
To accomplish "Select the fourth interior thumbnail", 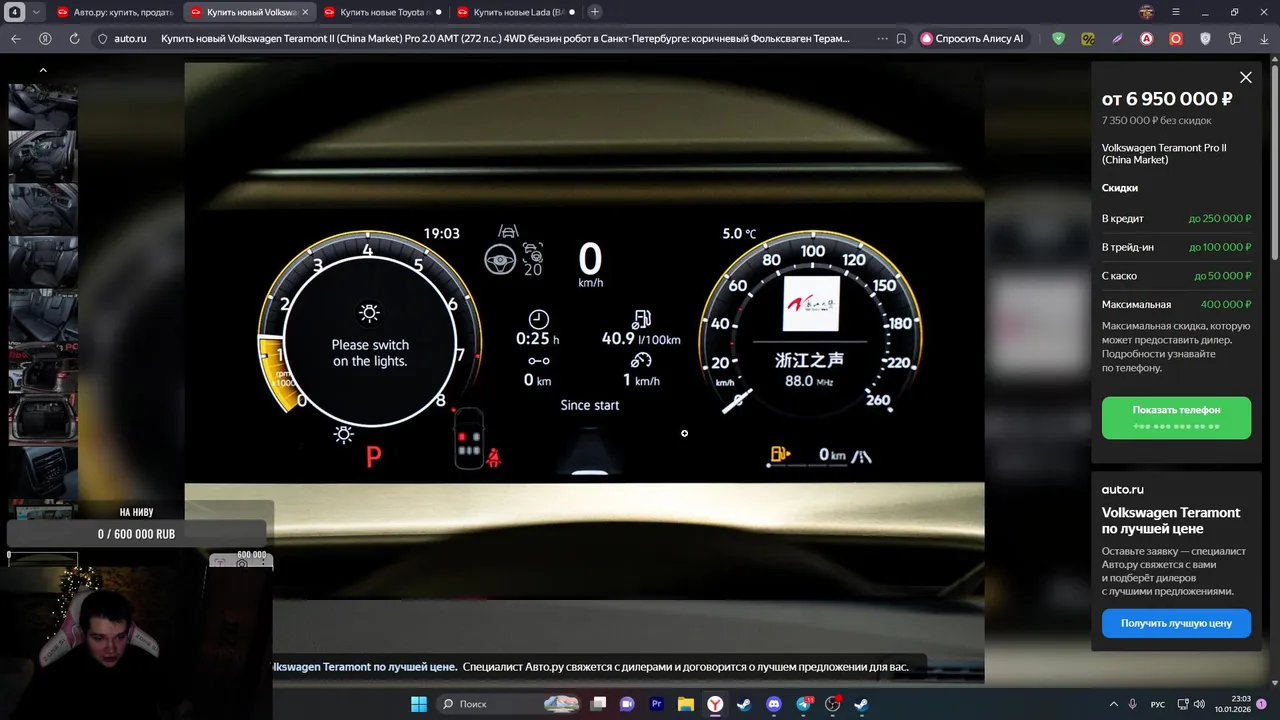I will tap(43, 261).
